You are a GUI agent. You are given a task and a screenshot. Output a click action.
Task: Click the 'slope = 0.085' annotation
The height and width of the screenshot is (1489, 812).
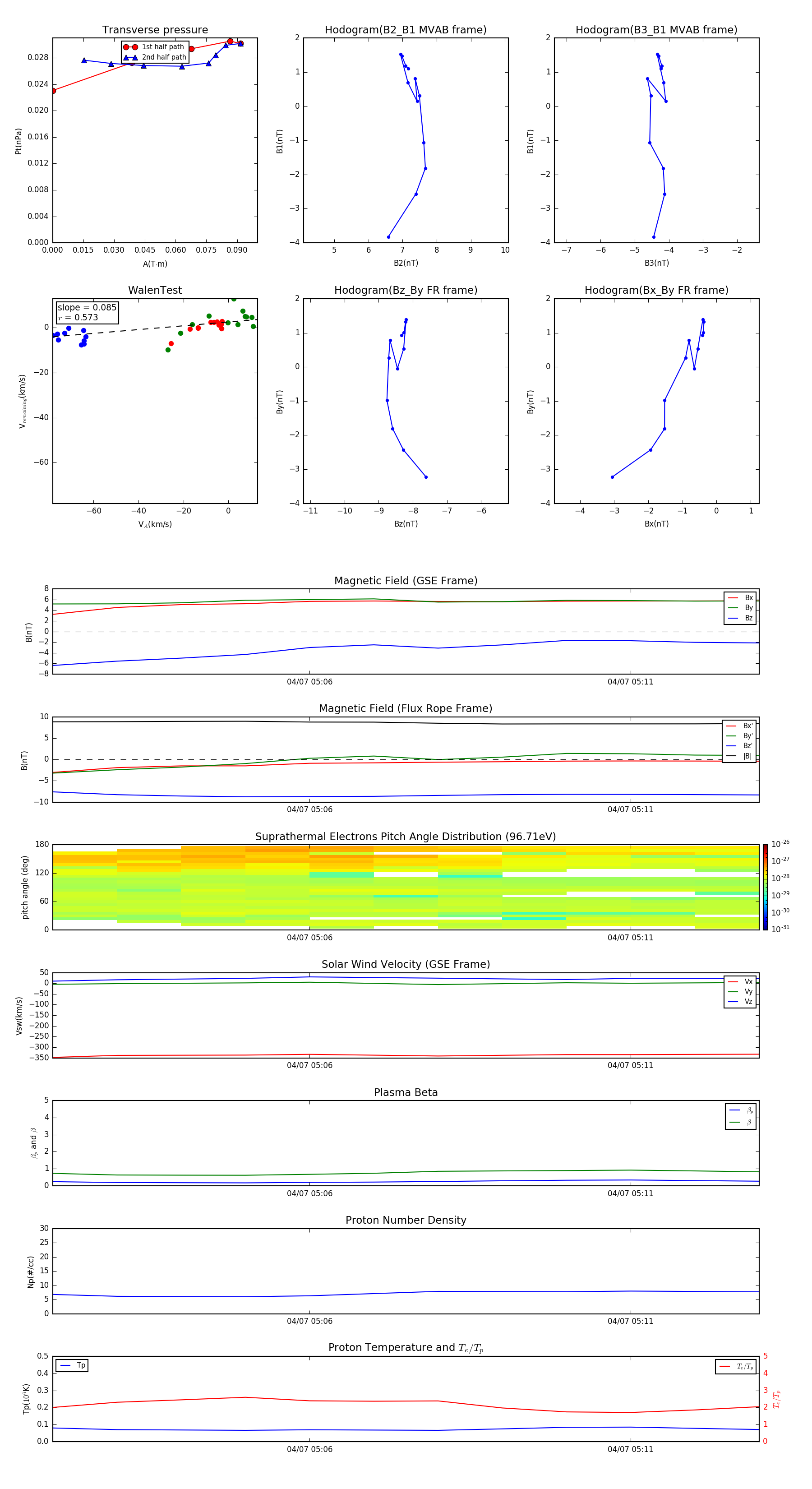[x=87, y=308]
